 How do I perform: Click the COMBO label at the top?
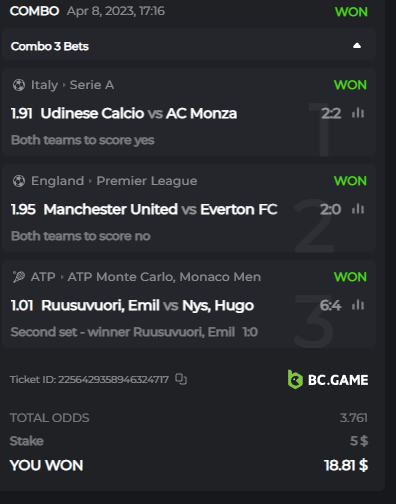34,11
